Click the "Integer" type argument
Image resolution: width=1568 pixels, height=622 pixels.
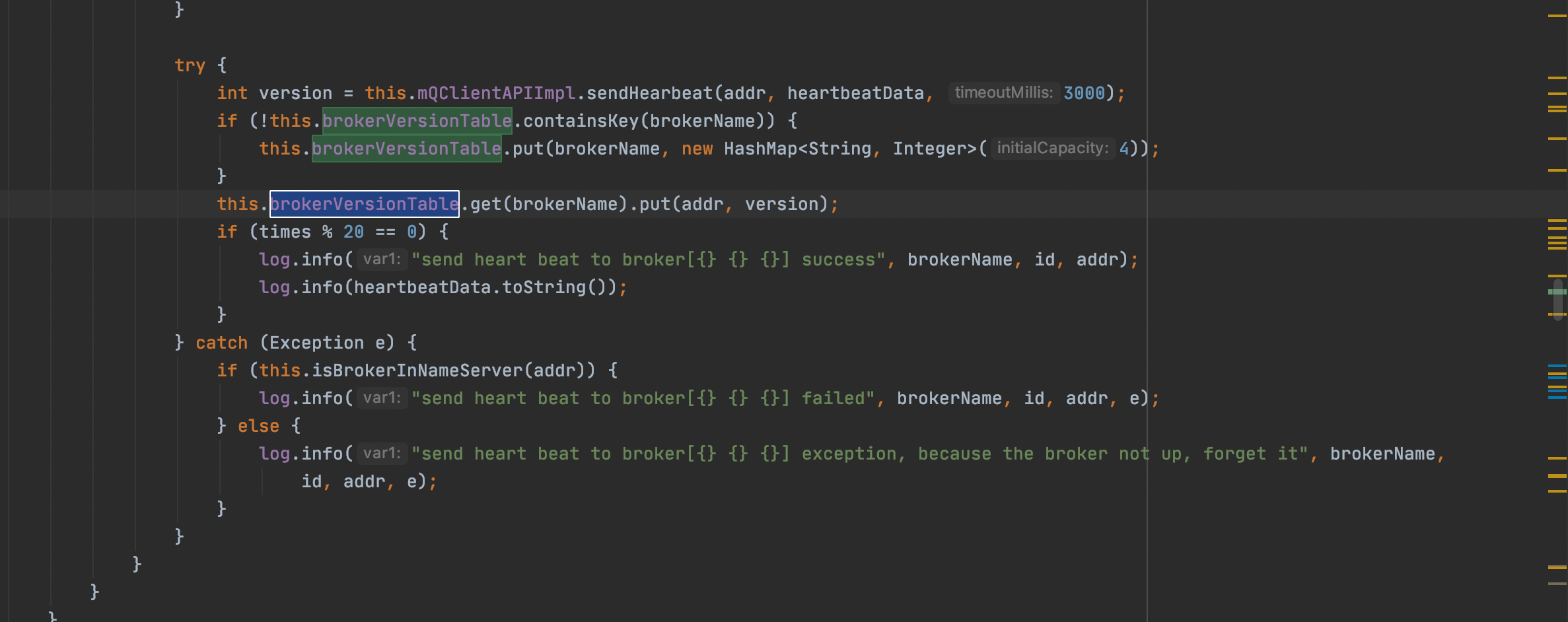coord(929,149)
